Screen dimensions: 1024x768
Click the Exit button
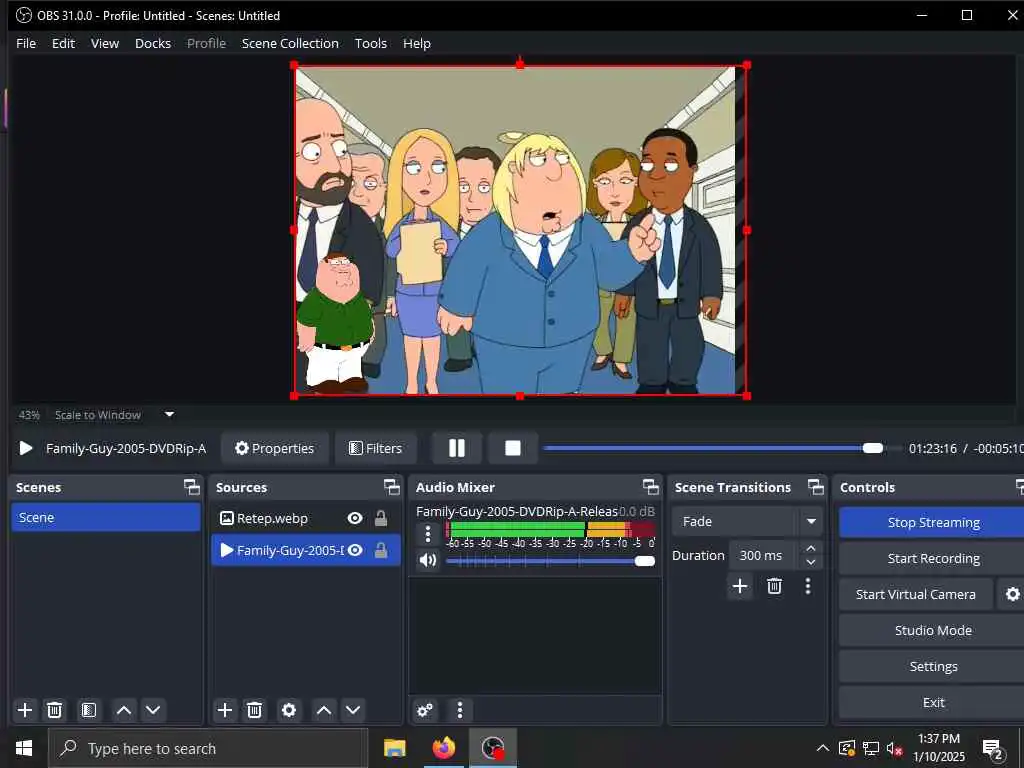click(933, 702)
